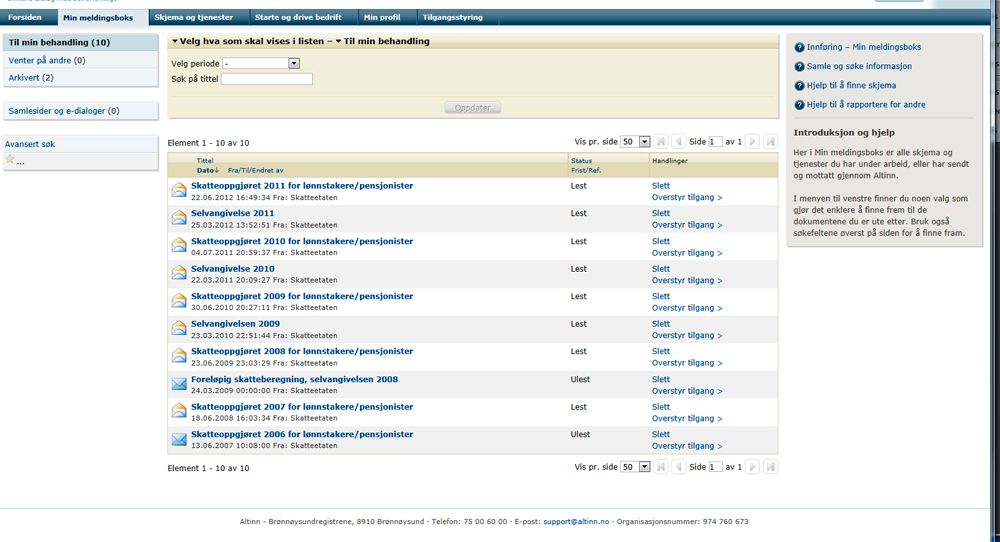Go to next page using top pagination arrow
Viewport: 1000px width, 542px height.
pyautogui.click(x=753, y=142)
